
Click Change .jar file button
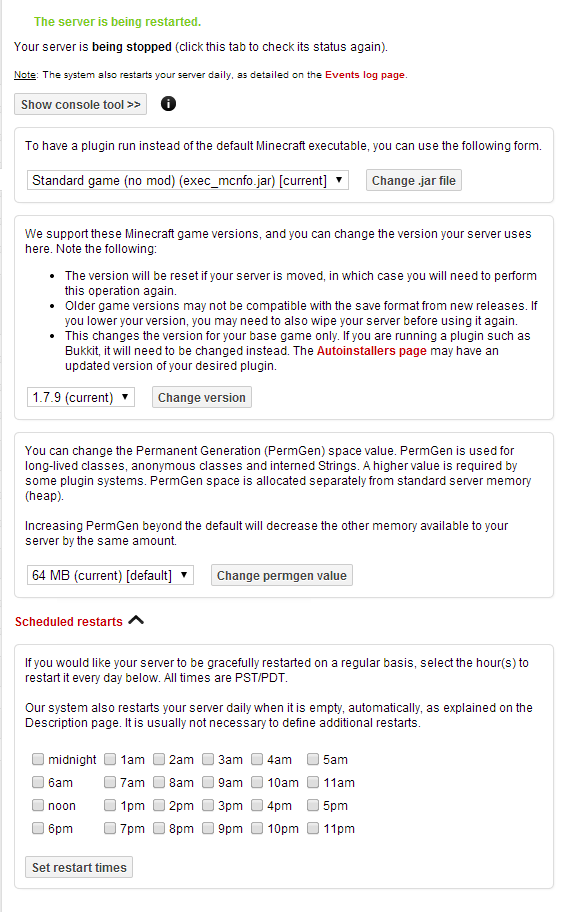[414, 180]
